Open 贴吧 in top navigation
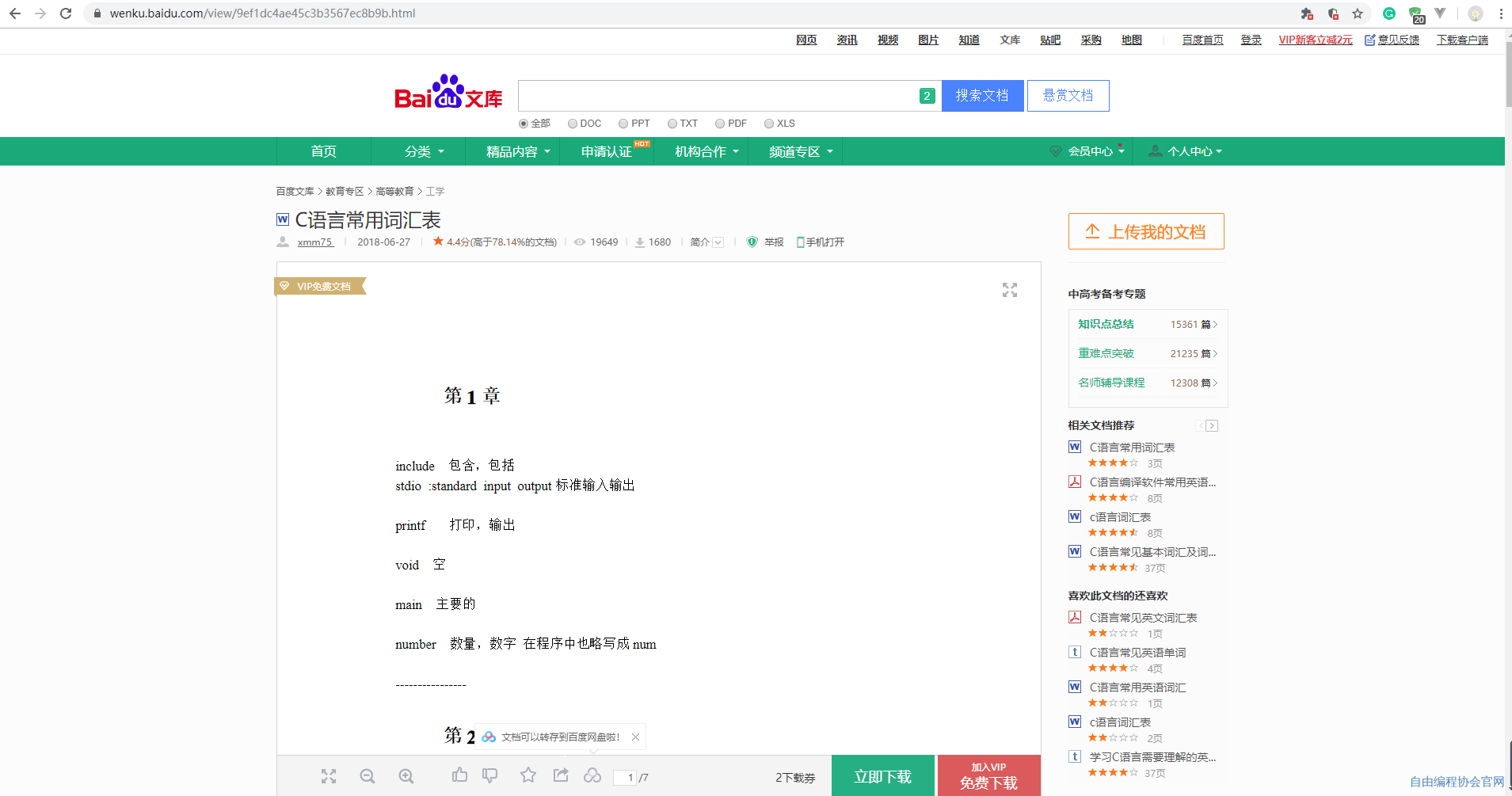Image resolution: width=1512 pixels, height=796 pixels. (1050, 40)
